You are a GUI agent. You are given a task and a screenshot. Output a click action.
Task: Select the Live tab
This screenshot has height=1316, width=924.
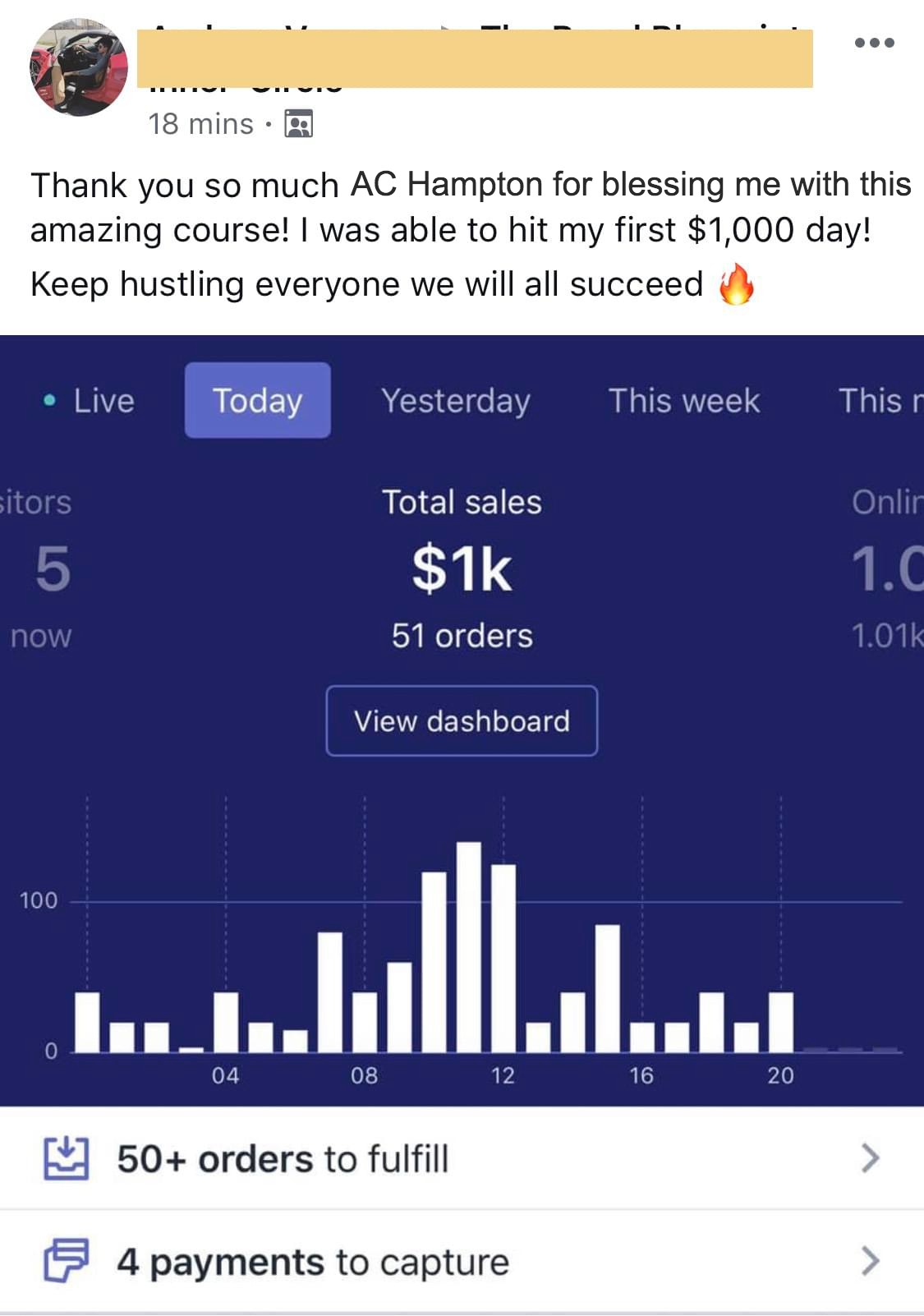tap(89, 401)
